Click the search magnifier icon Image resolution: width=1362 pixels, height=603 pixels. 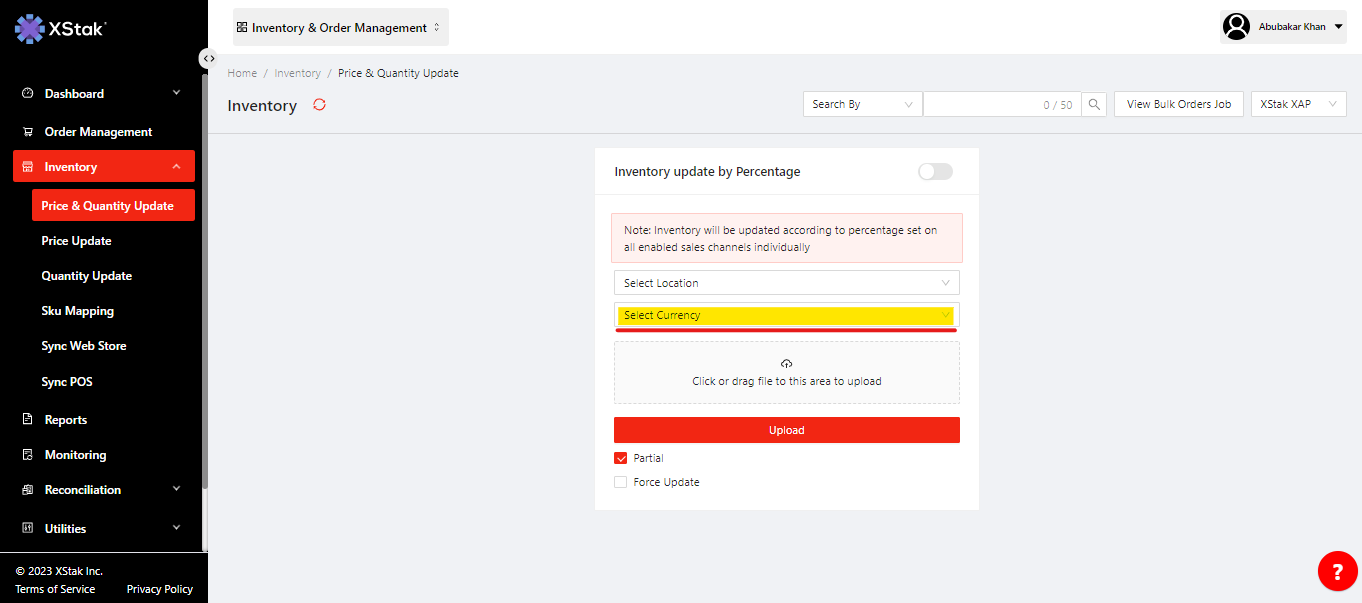pyautogui.click(x=1094, y=104)
